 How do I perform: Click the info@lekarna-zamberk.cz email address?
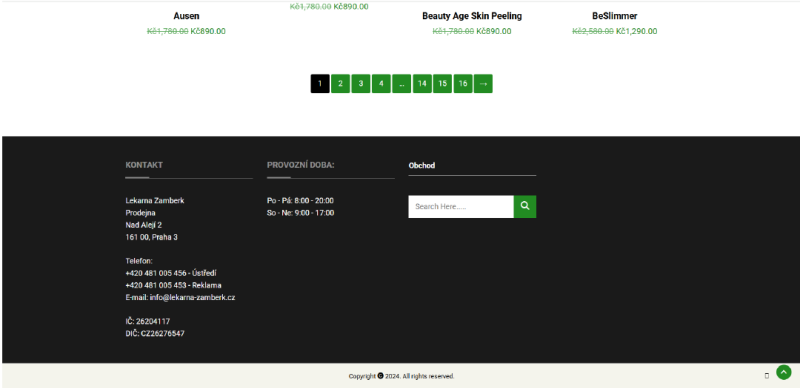[x=192, y=297]
